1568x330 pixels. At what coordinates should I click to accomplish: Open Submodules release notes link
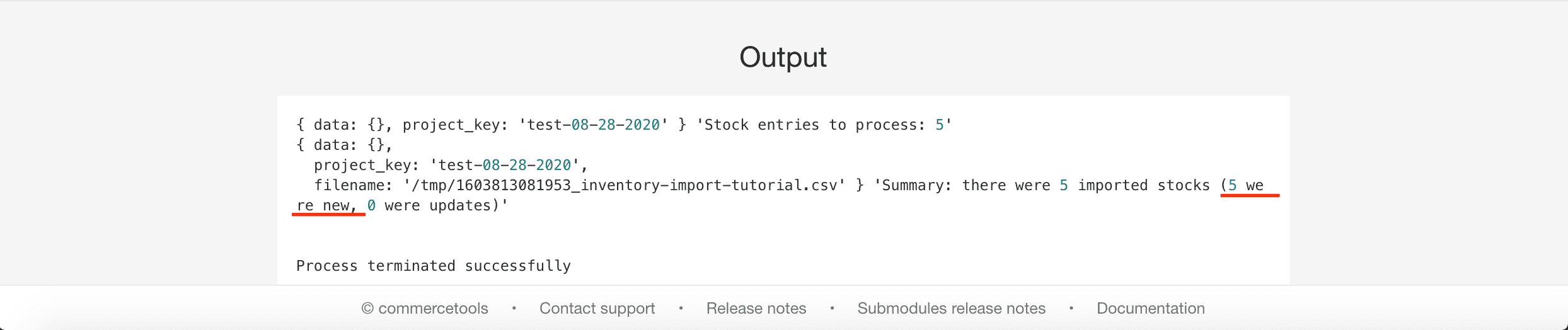coord(951,308)
